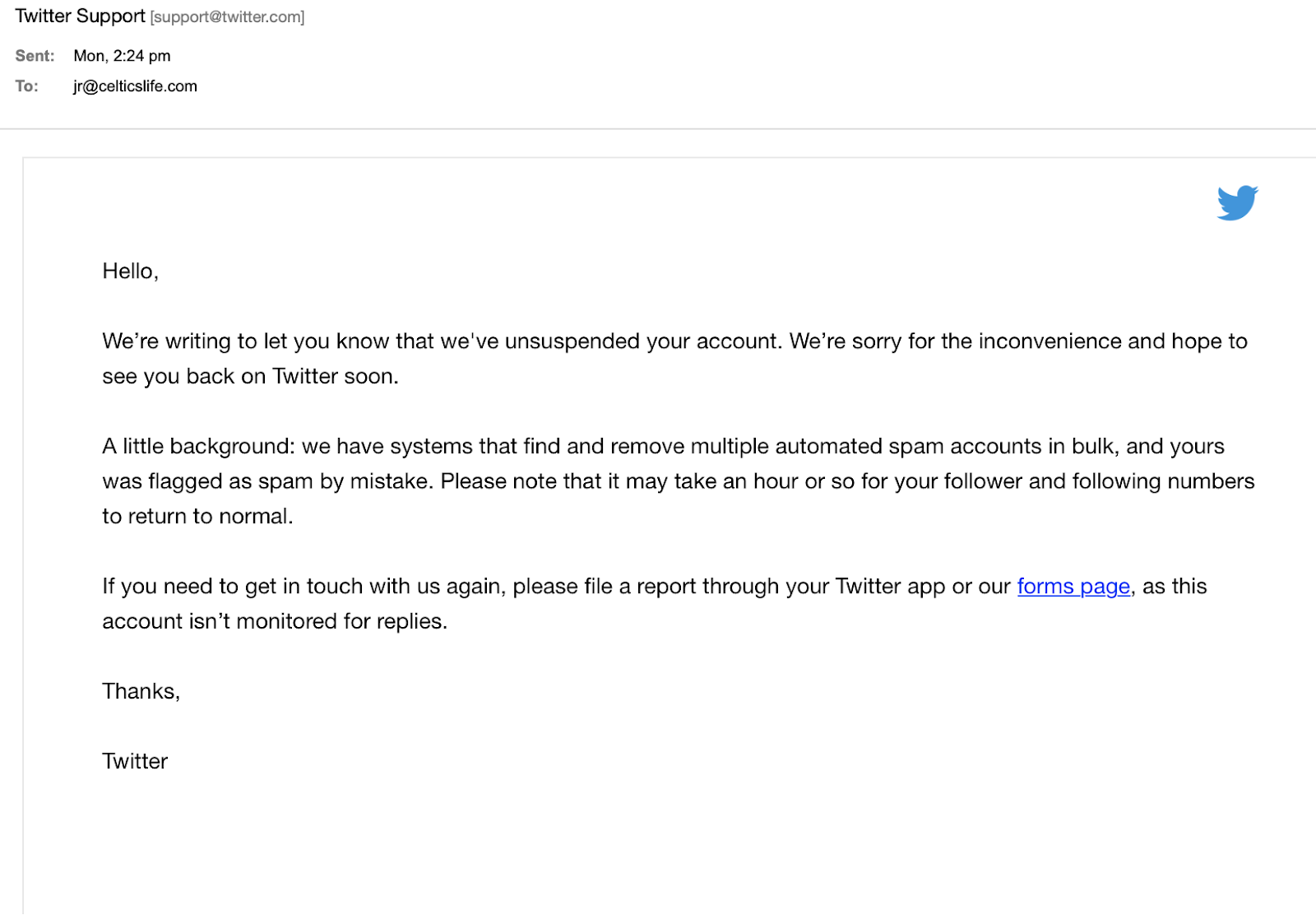Click sender name Twitter Support
This screenshot has height=915, width=1316.
80,16
